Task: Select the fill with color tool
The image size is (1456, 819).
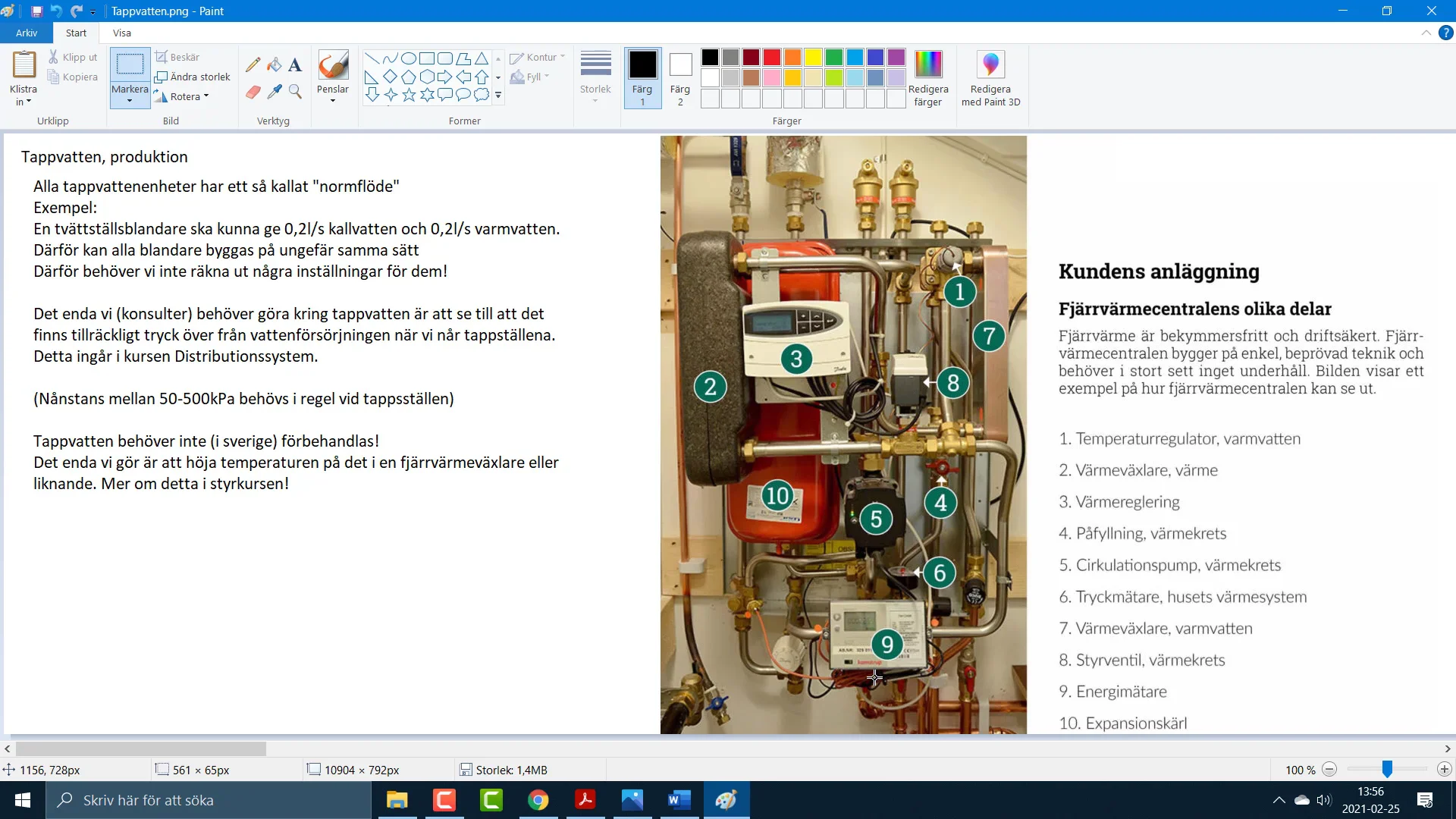Action: [x=274, y=64]
